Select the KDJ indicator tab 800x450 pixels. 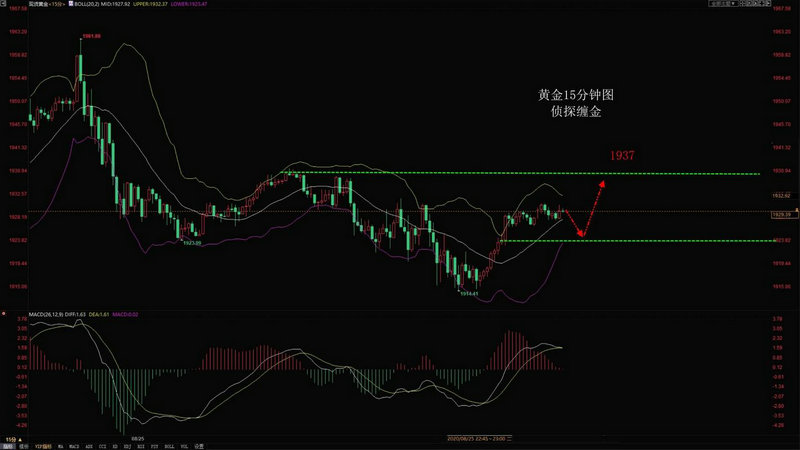(x=128, y=446)
